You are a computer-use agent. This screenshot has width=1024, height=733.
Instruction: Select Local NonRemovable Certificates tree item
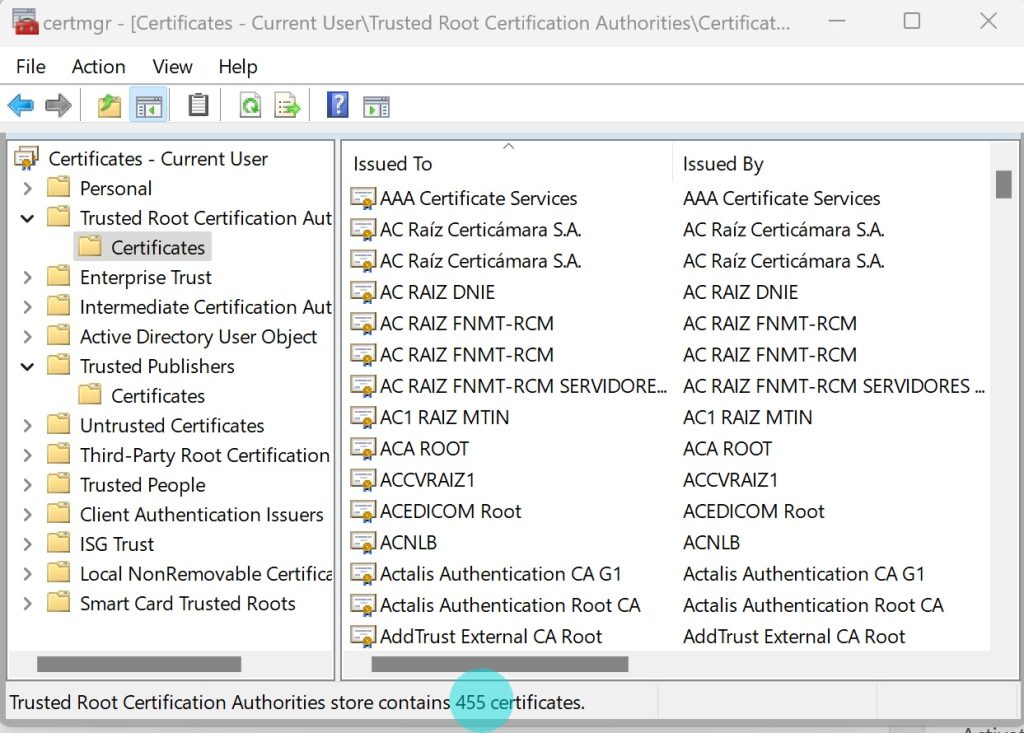point(206,574)
